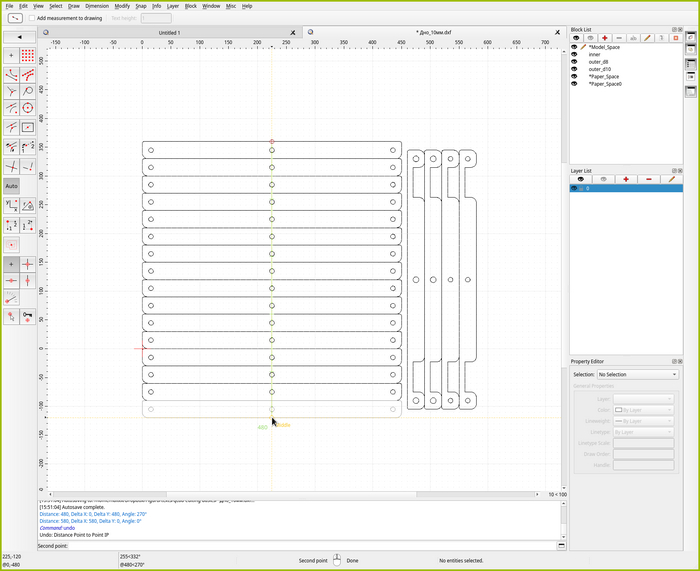This screenshot has height=571, width=700.
Task: Hide the inner block using eye icon
Action: point(574,54)
